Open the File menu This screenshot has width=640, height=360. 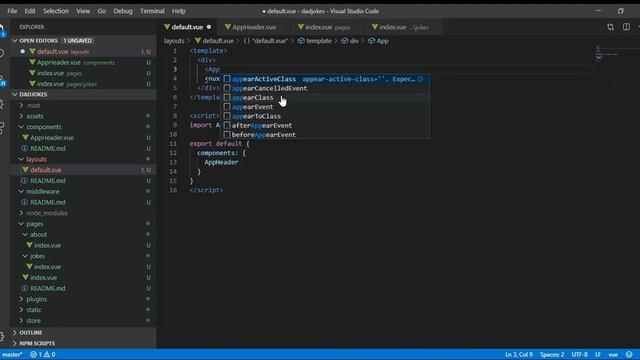[12, 11]
